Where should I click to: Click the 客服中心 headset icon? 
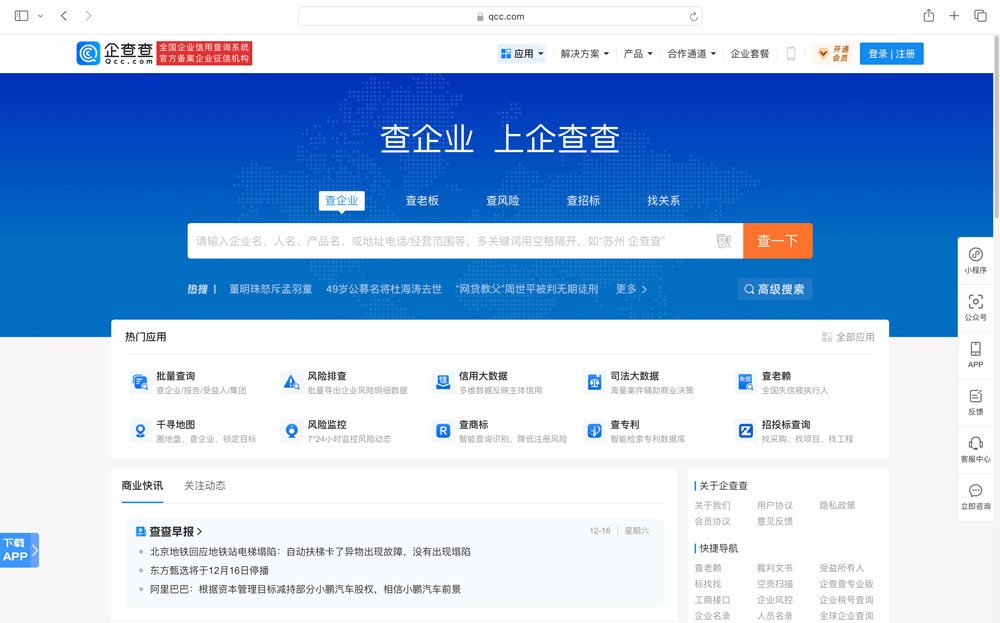point(975,444)
